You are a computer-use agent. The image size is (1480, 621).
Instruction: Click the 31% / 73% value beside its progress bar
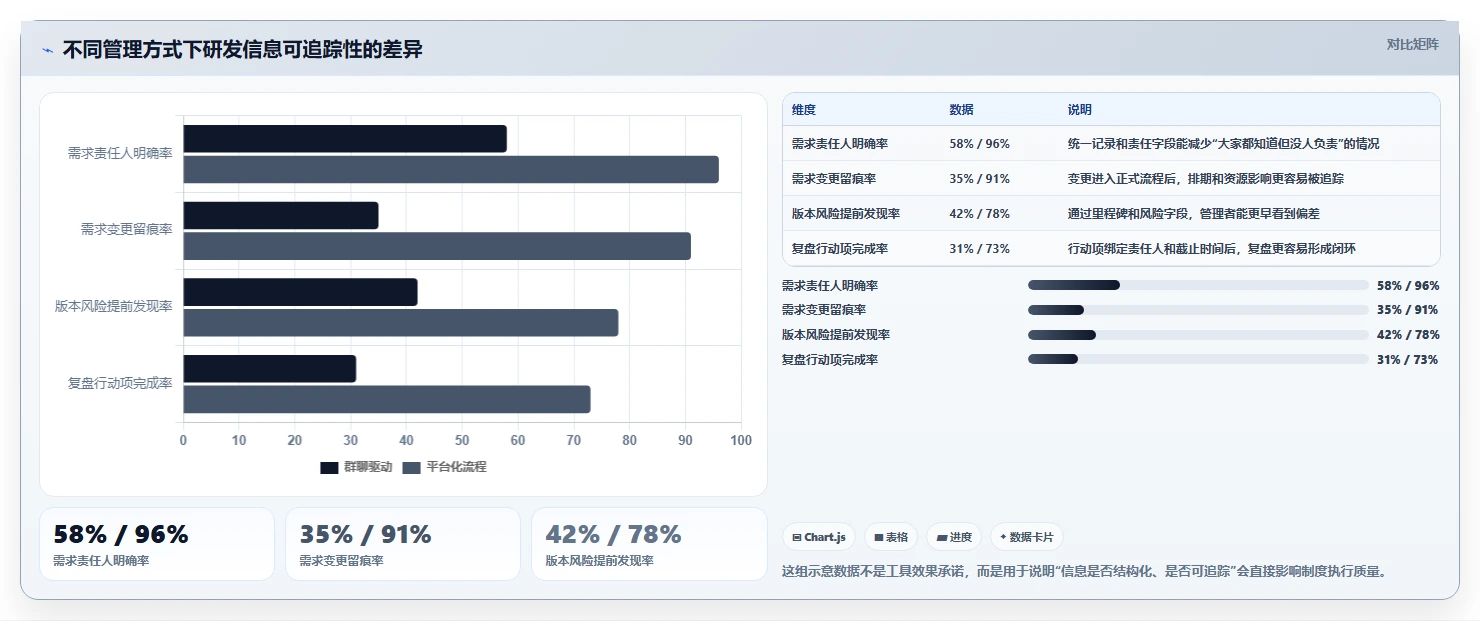pyautogui.click(x=1407, y=360)
